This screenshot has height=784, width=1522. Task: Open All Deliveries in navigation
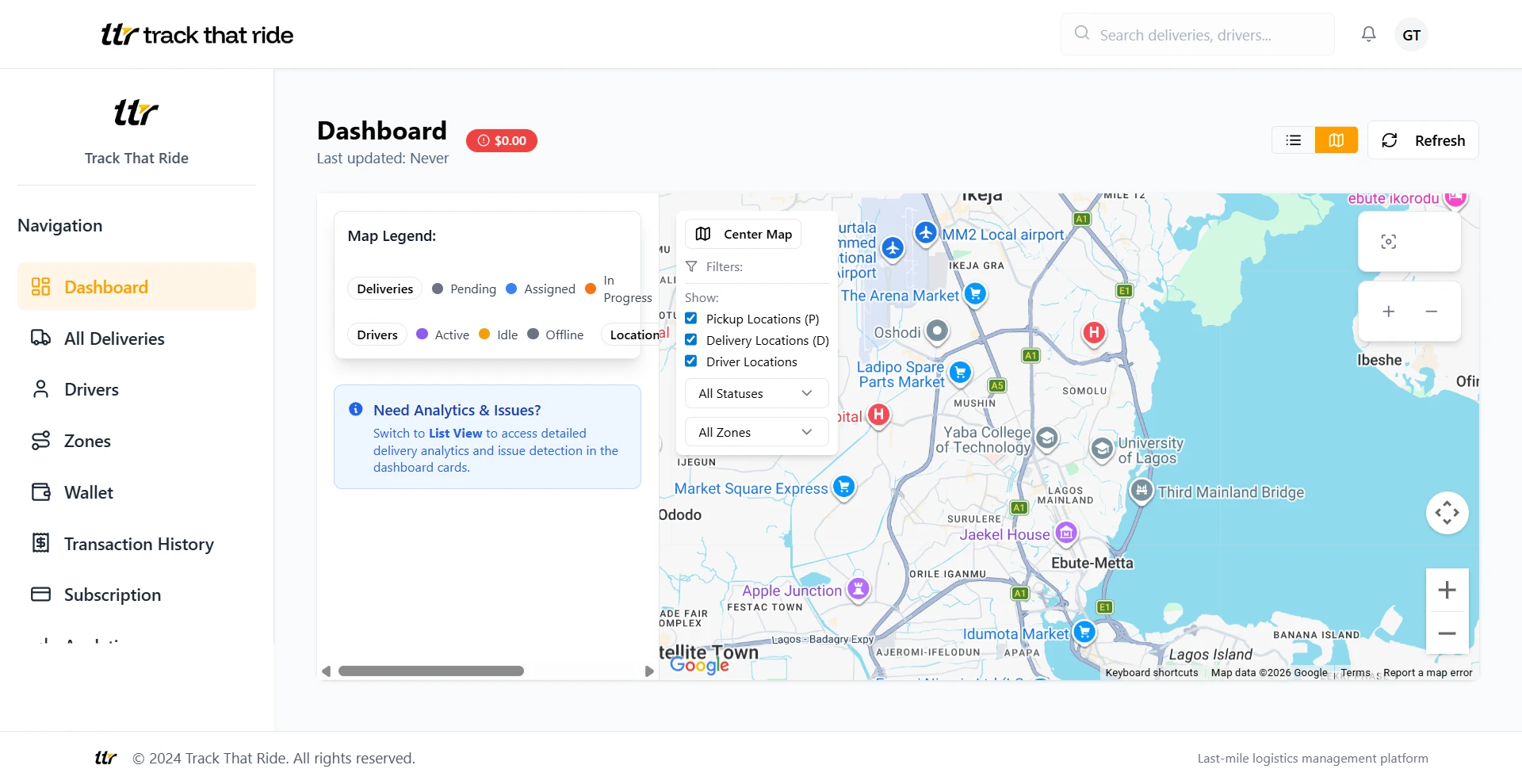tap(114, 338)
